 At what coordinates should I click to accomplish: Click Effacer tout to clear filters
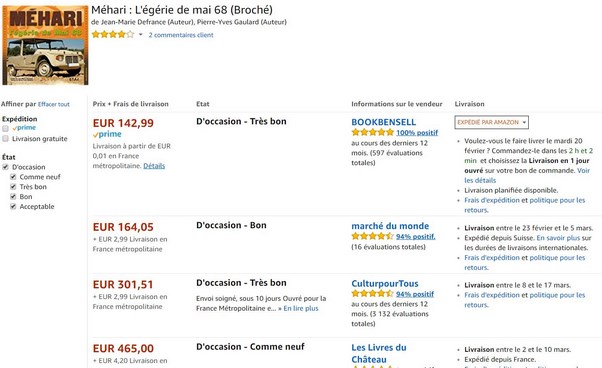[x=54, y=104]
